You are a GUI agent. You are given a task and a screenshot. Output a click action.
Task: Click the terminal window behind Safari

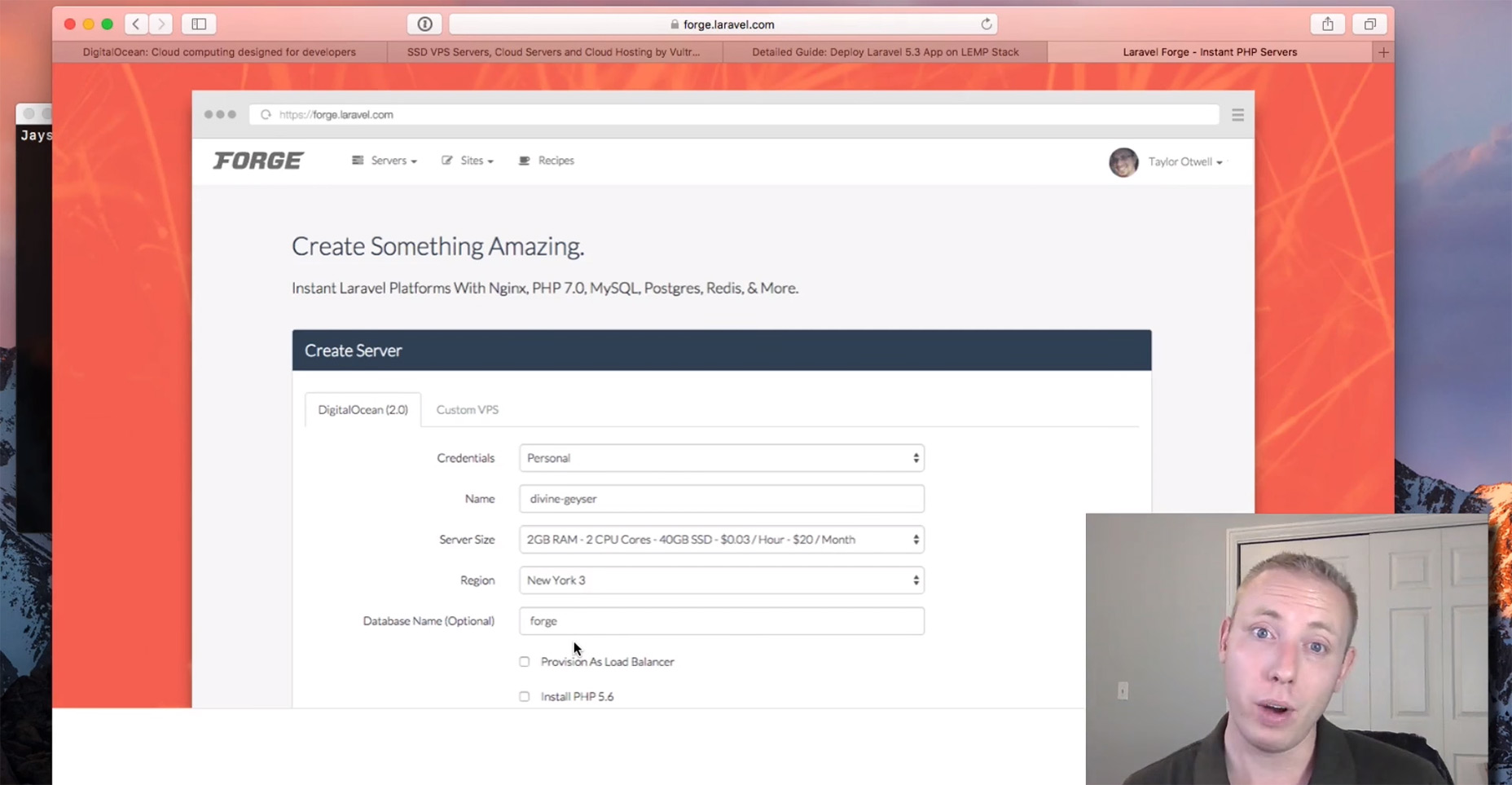(33, 318)
